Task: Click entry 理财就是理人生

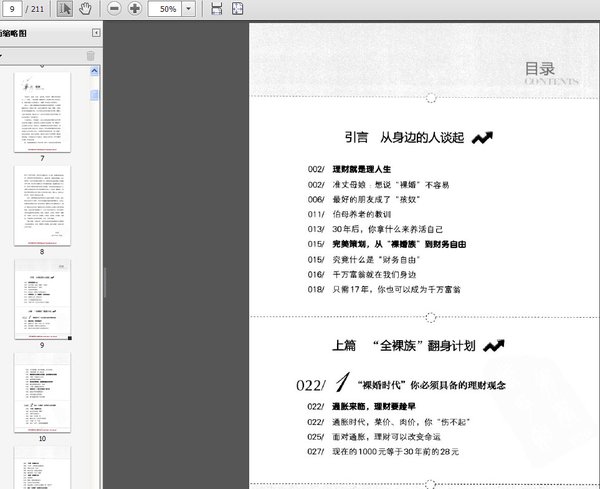Action: tap(362, 169)
